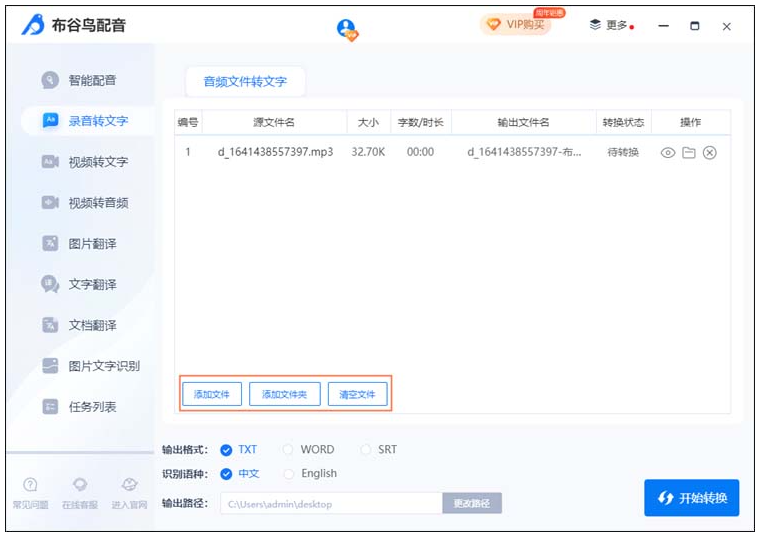Image resolution: width=762 pixels, height=539 pixels.
Task: Open 智能配音 in the sidebar
Action: pyautogui.click(x=91, y=80)
